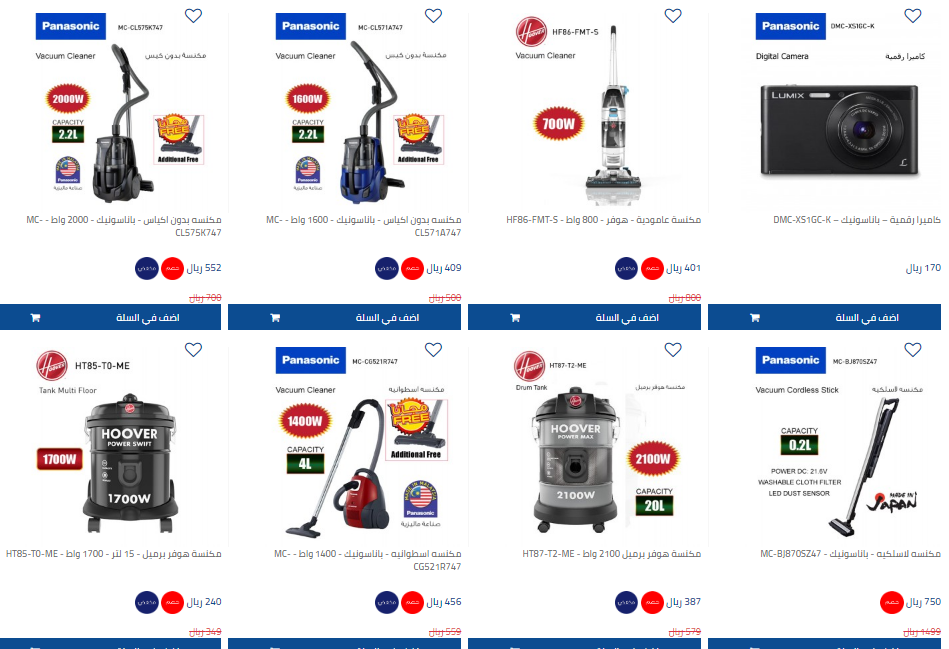Open title link for Hoover HT87-T2-ME 2100W drum
This screenshot has width=949, height=649.
click(x=611, y=554)
